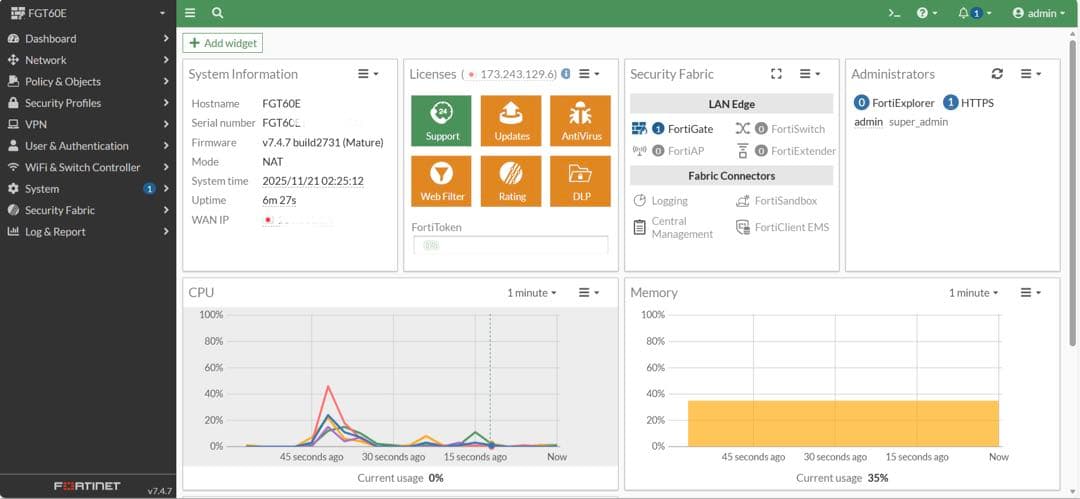
Task: Open the CLI console icon
Action: [x=894, y=13]
